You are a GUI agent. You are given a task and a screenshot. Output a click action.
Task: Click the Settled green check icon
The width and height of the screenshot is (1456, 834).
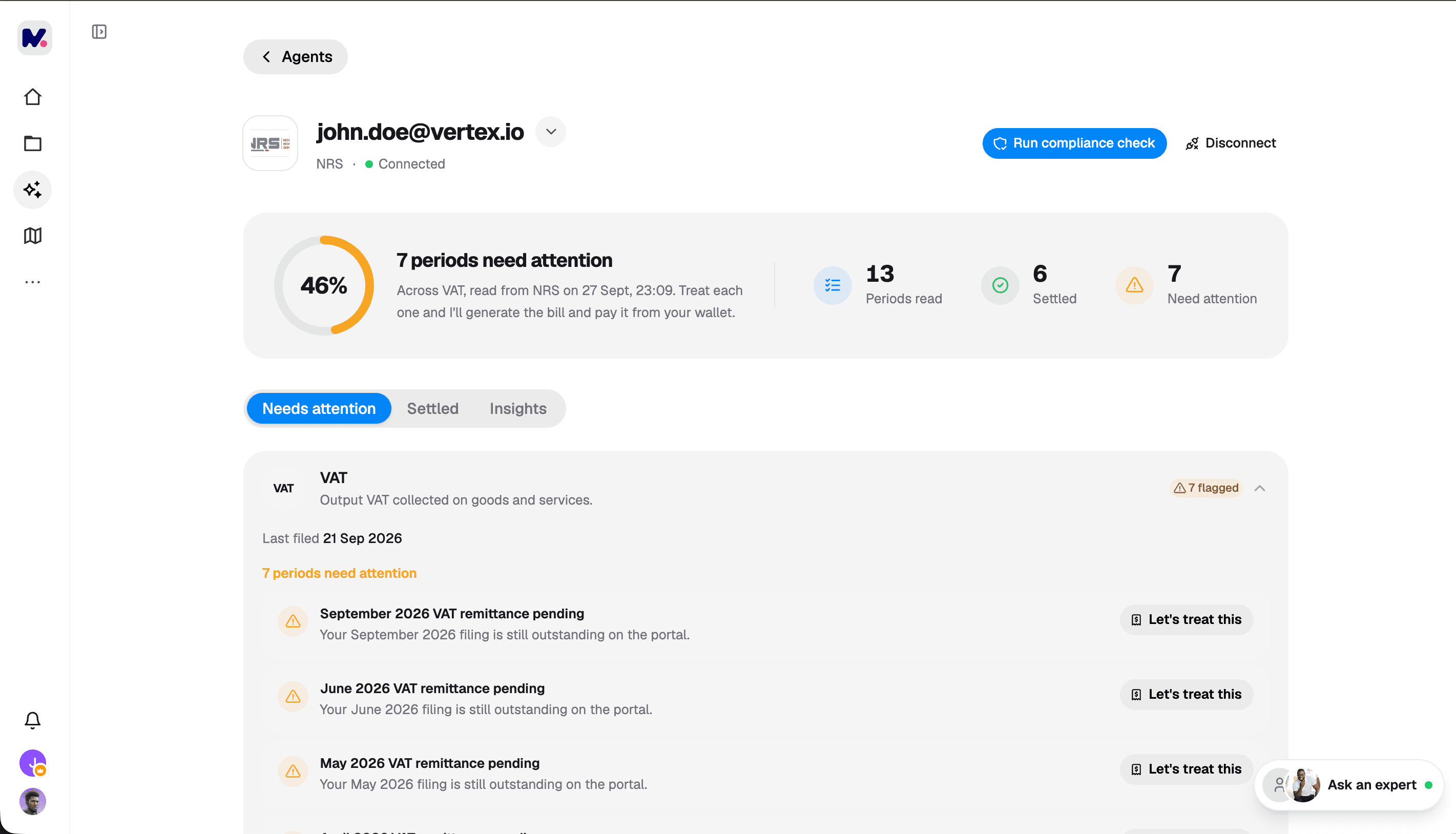pos(1000,285)
